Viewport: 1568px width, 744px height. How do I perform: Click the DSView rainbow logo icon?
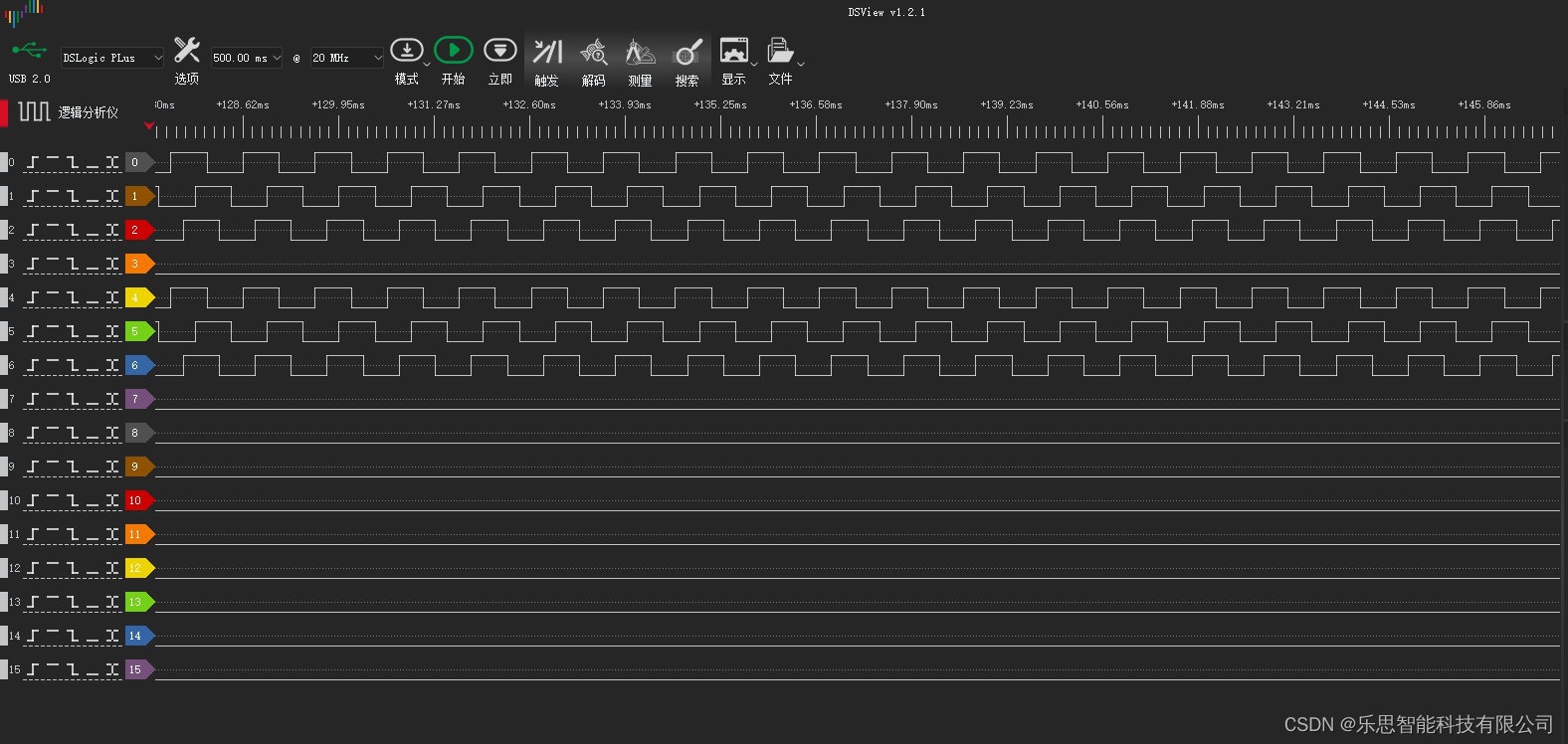25,13
